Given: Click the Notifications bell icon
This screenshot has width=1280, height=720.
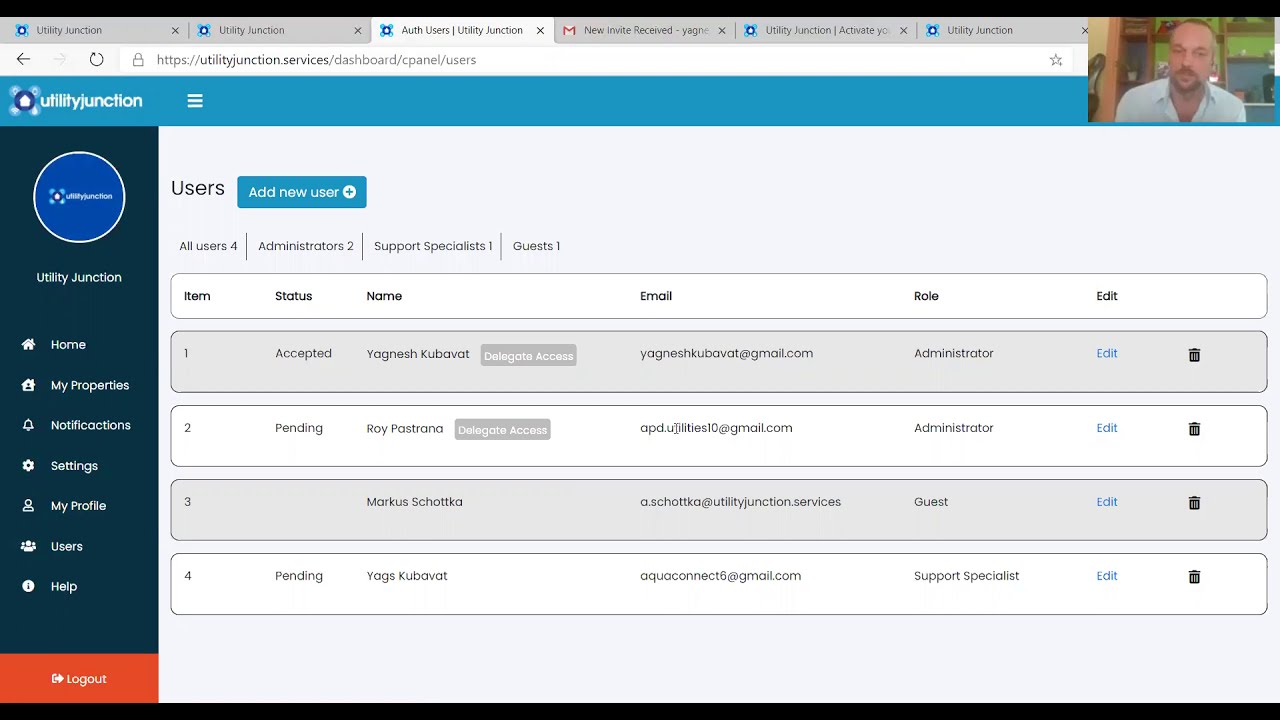Looking at the screenshot, I should (28, 425).
